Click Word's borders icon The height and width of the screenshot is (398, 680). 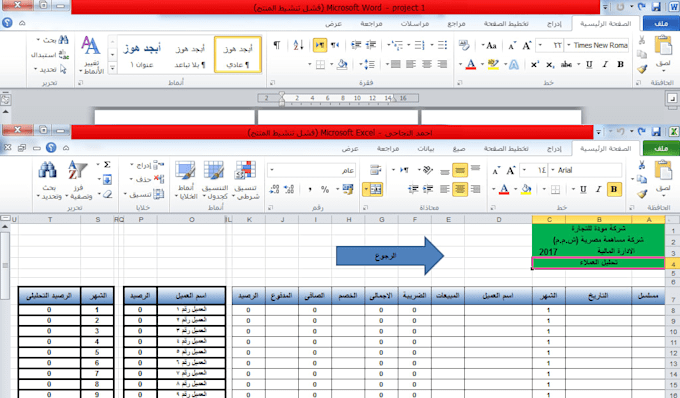point(320,65)
